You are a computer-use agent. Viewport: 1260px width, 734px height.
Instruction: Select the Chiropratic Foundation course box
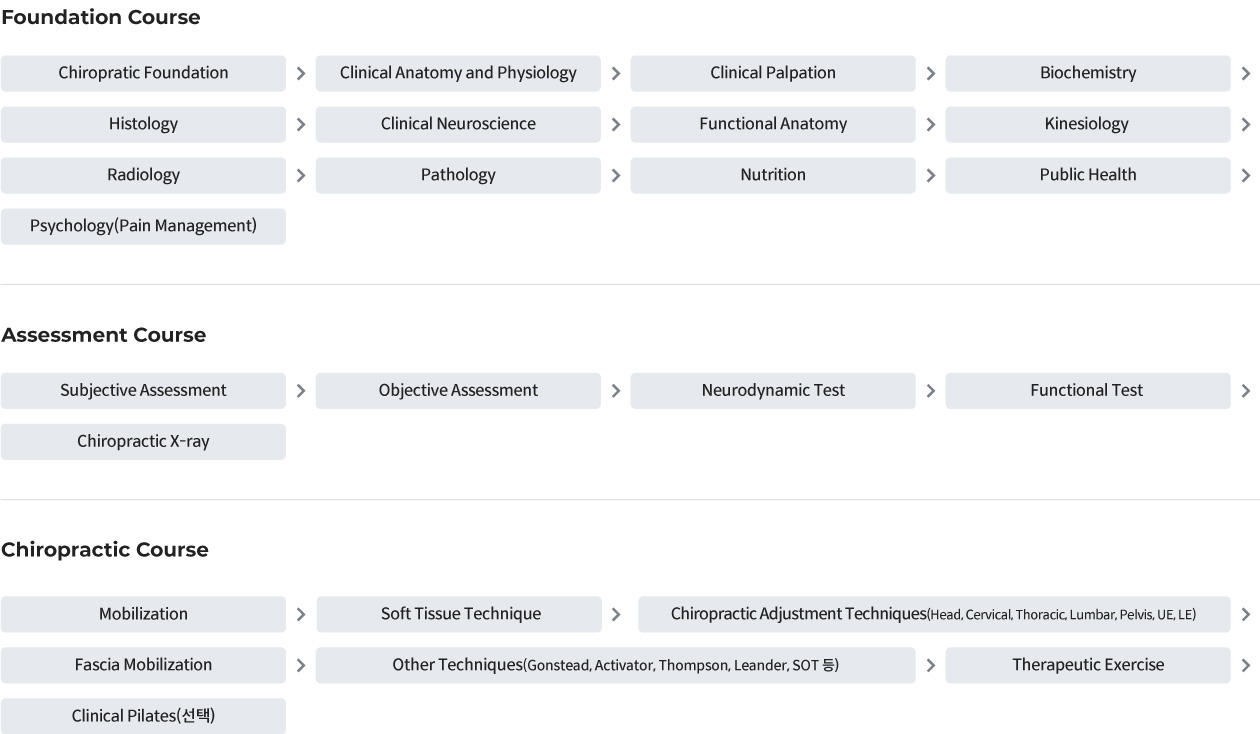143,73
